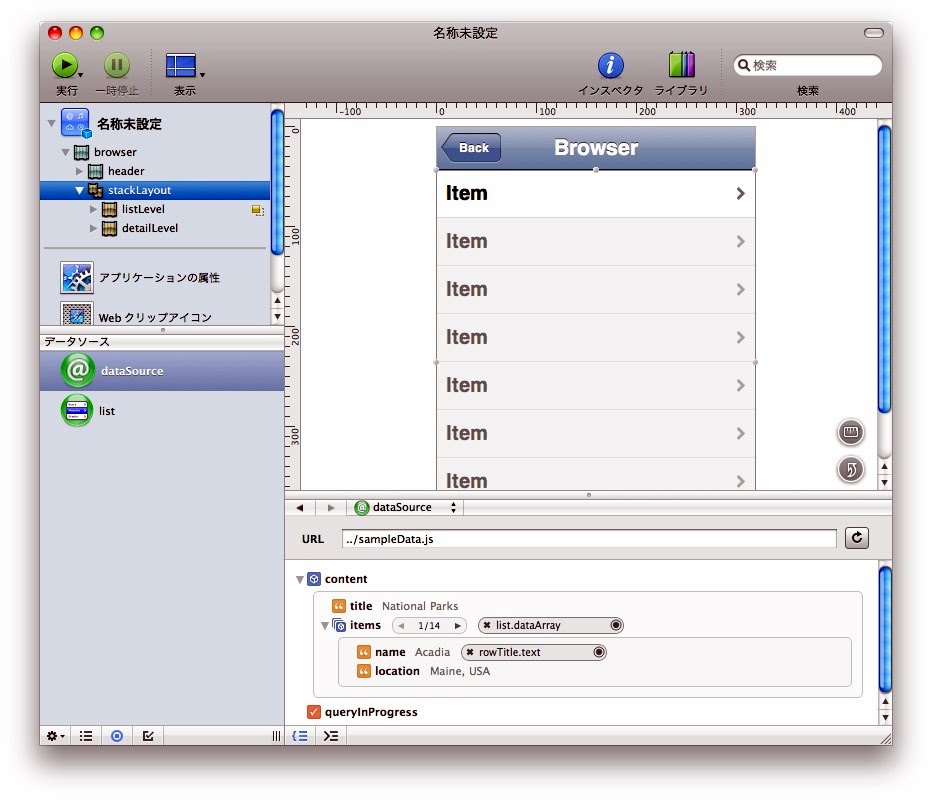Expand the header tree node
The width and height of the screenshot is (932, 800).
80,171
